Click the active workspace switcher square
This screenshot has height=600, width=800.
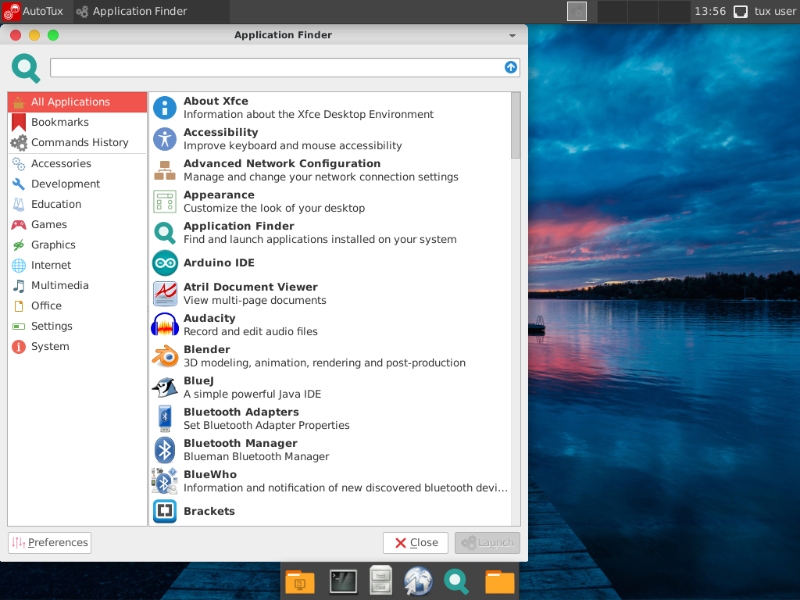click(577, 11)
